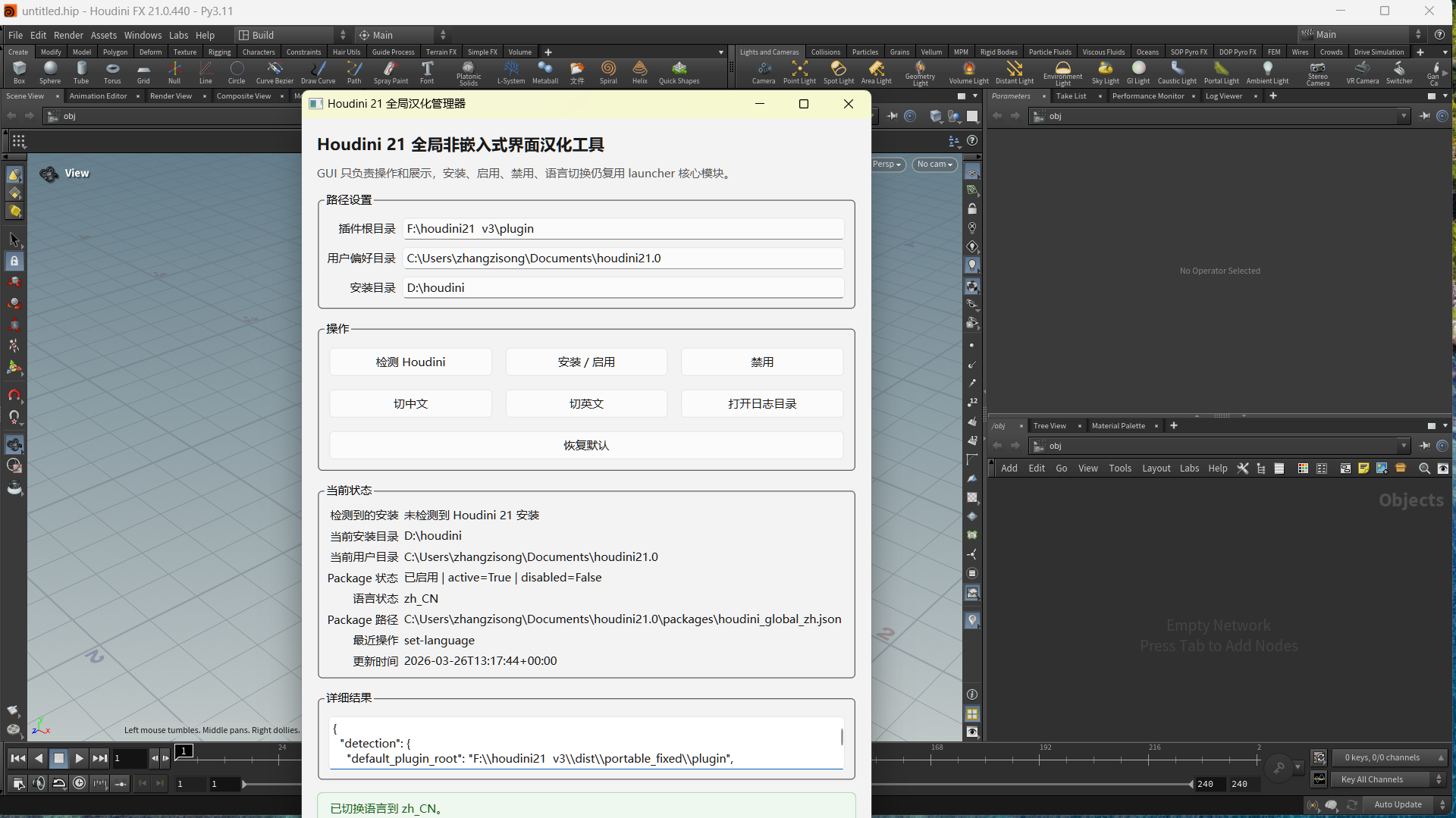Switch to the Tree View tab
1456x818 pixels.
coord(1050,426)
